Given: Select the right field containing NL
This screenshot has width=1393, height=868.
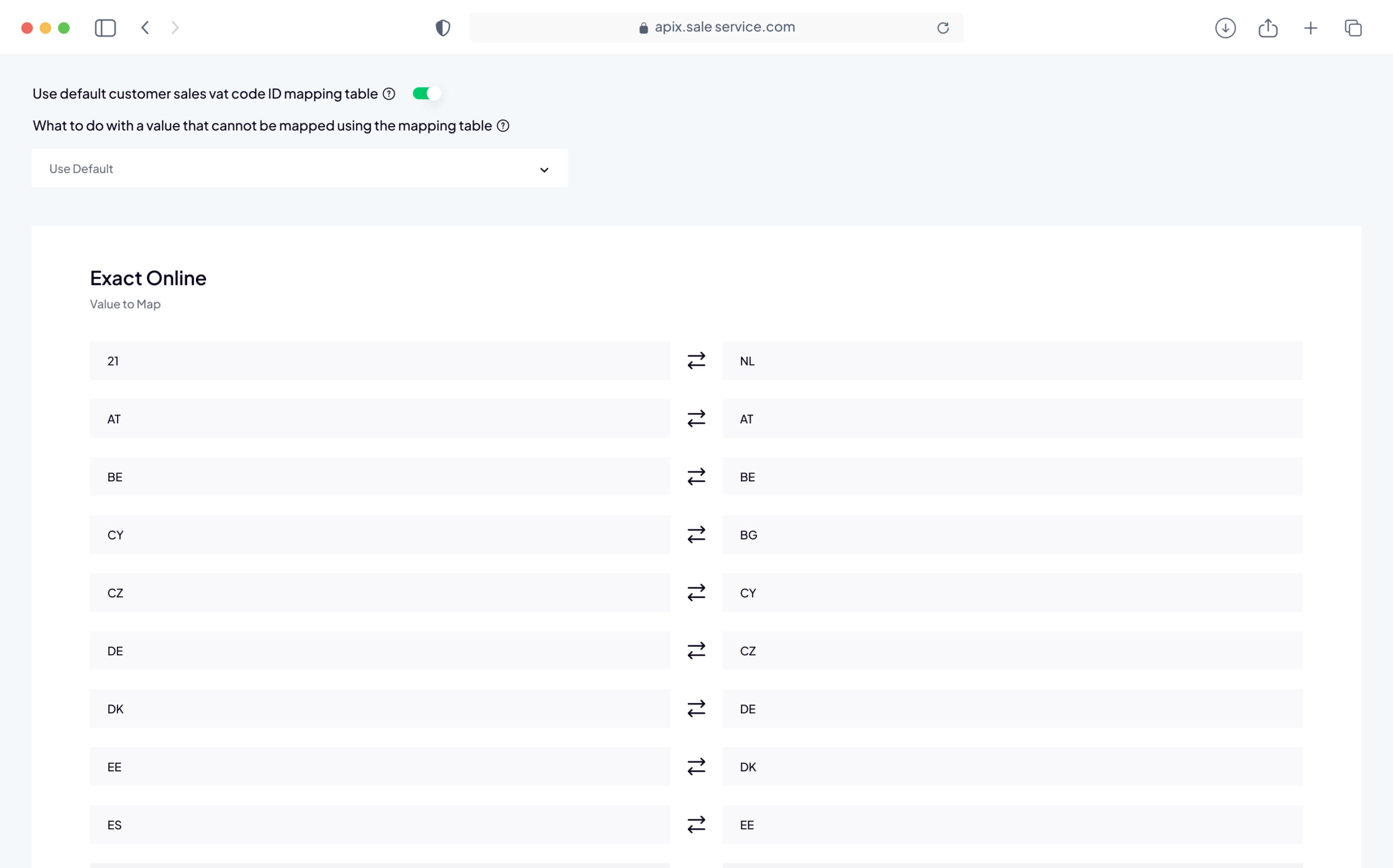Looking at the screenshot, I should 1012,361.
